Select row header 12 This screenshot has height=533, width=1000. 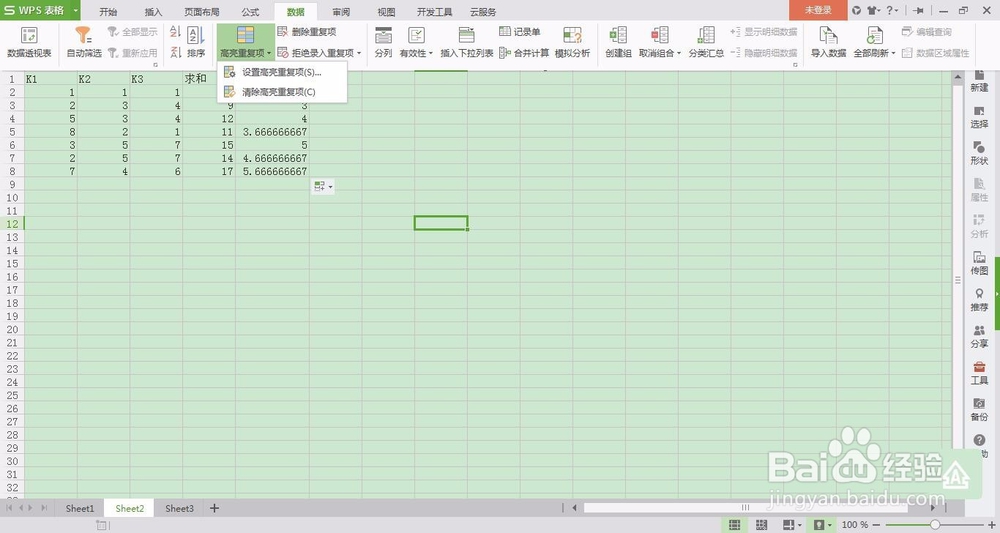coord(12,224)
